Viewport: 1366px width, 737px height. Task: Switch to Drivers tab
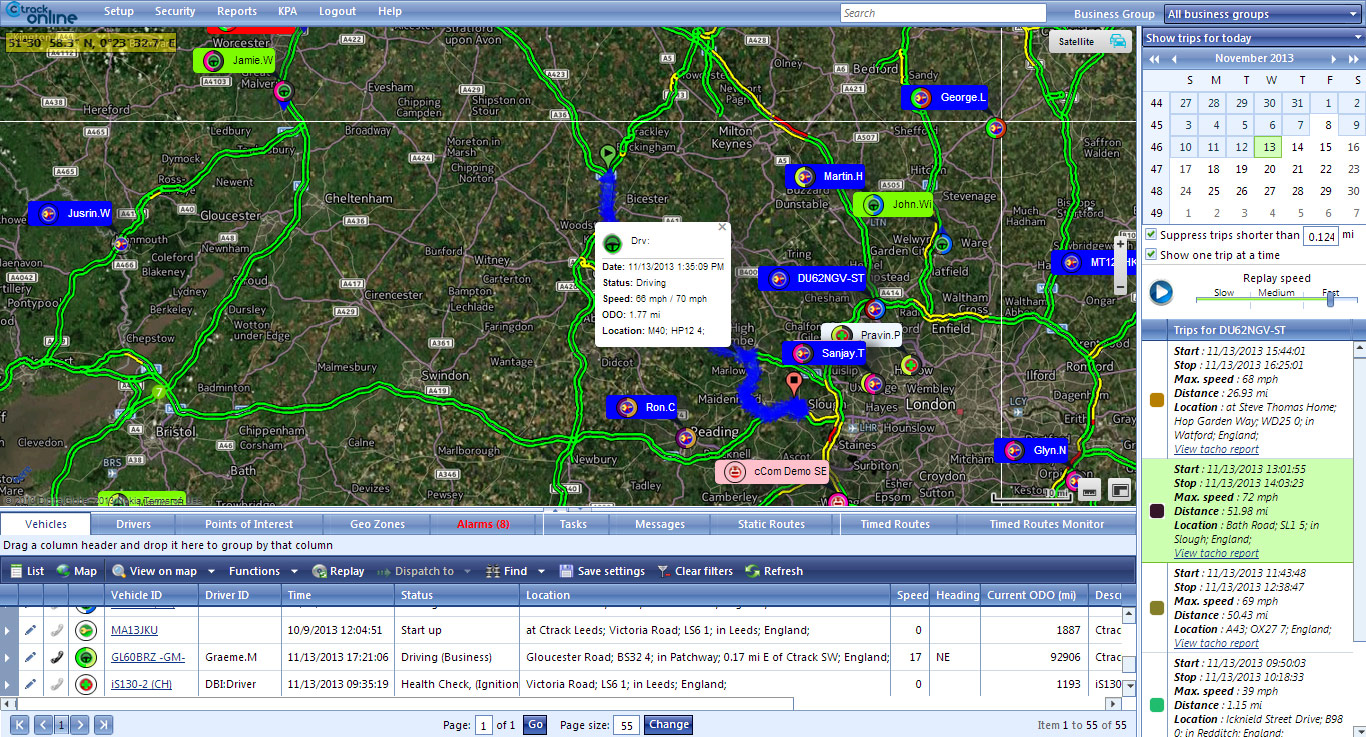click(133, 524)
